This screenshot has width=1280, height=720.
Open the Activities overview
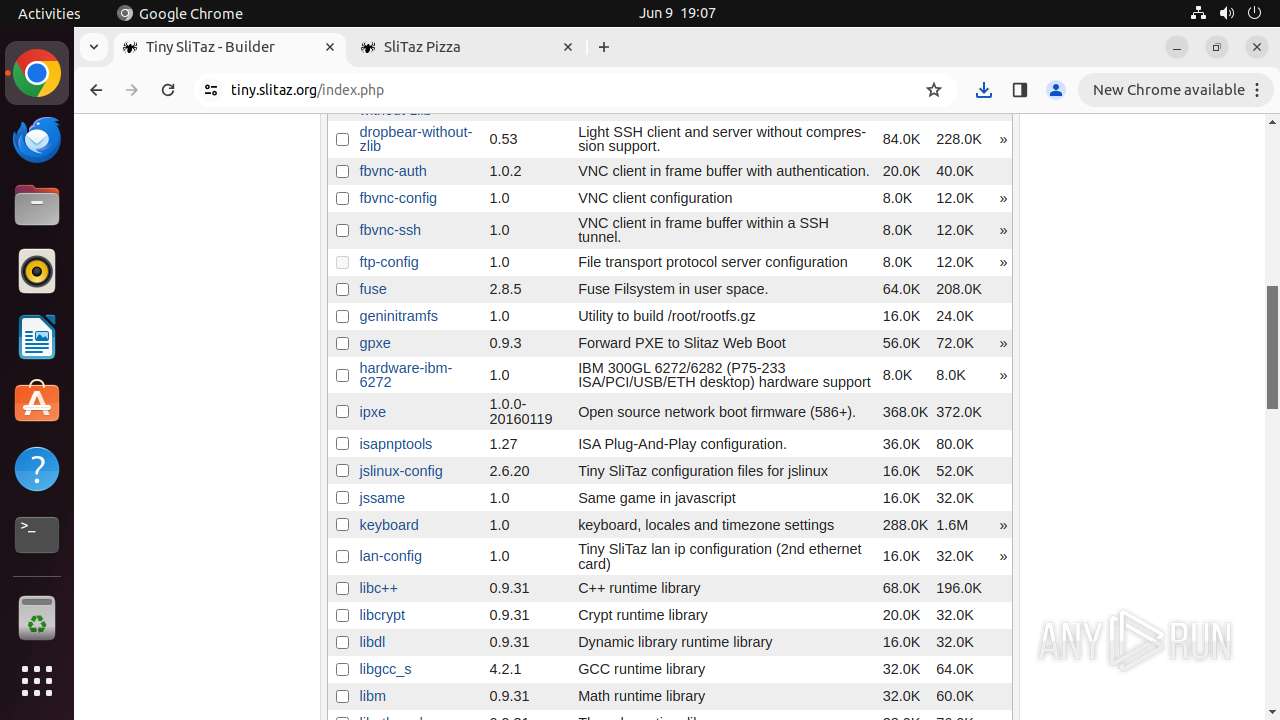click(49, 13)
